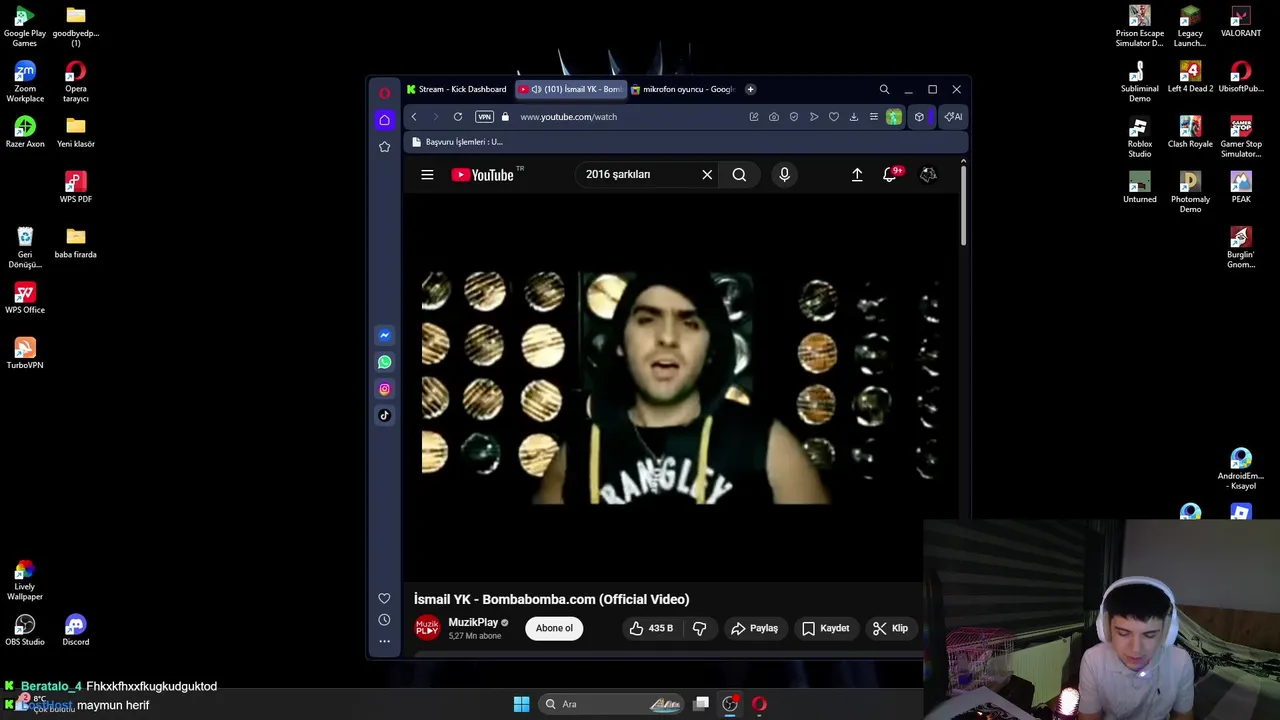Click the taskbar Ara search box
The image size is (1280, 720).
pos(610,704)
